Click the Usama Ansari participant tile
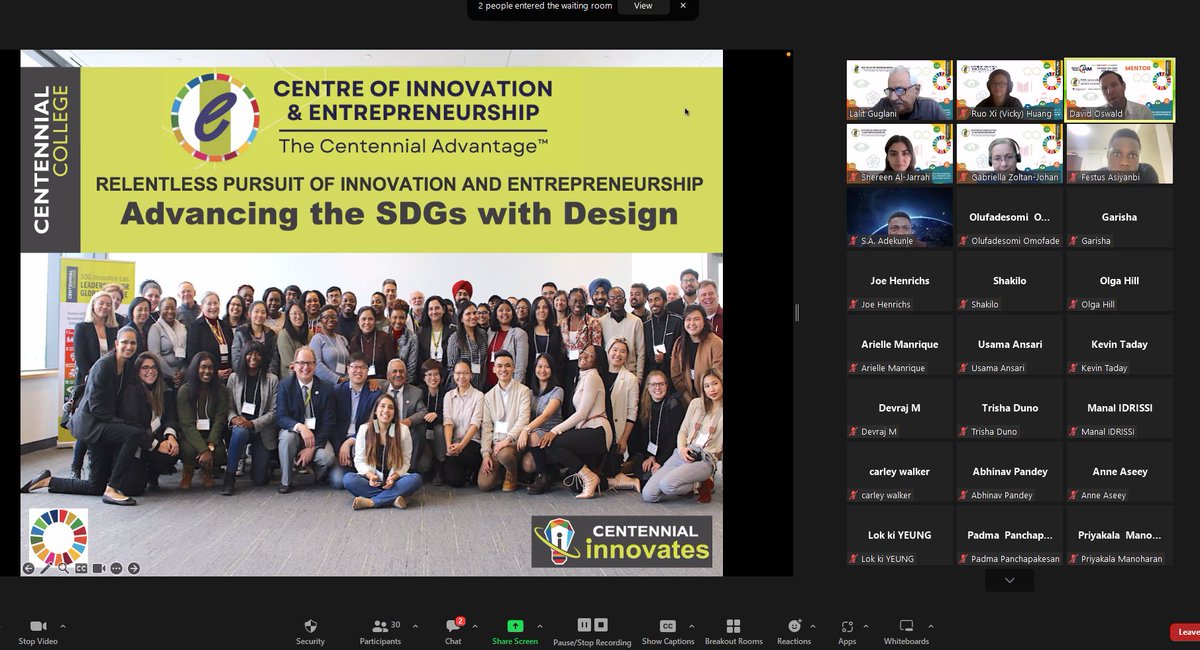Viewport: 1200px width, 650px height. pos(1009,345)
